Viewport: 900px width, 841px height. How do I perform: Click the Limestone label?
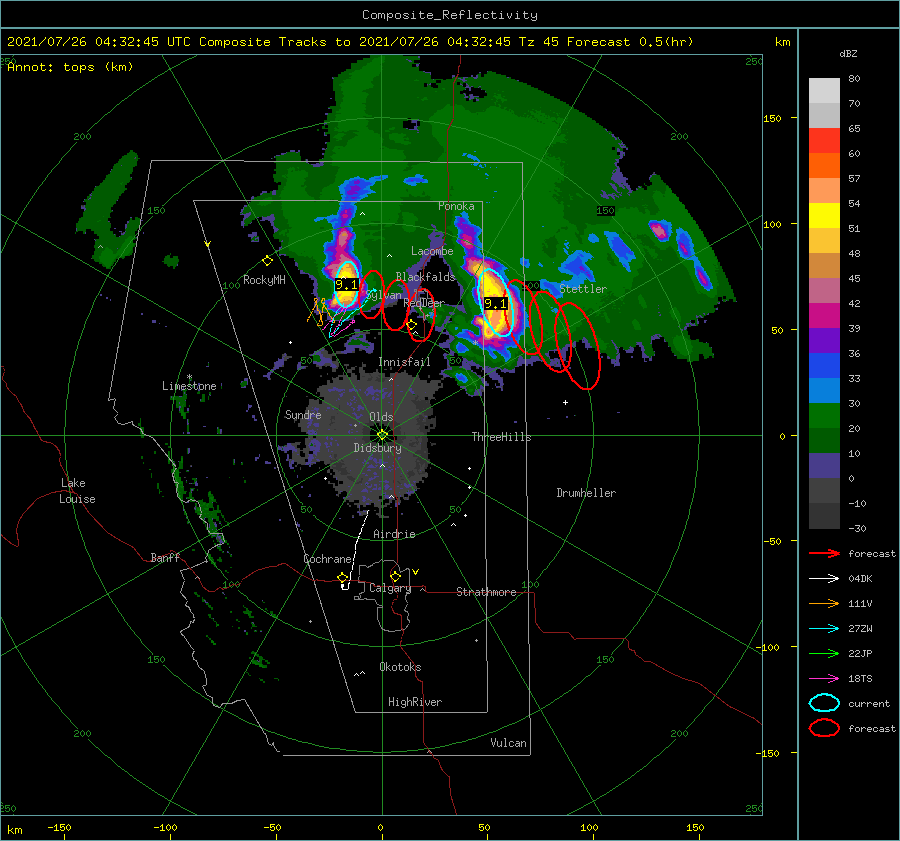click(x=189, y=386)
